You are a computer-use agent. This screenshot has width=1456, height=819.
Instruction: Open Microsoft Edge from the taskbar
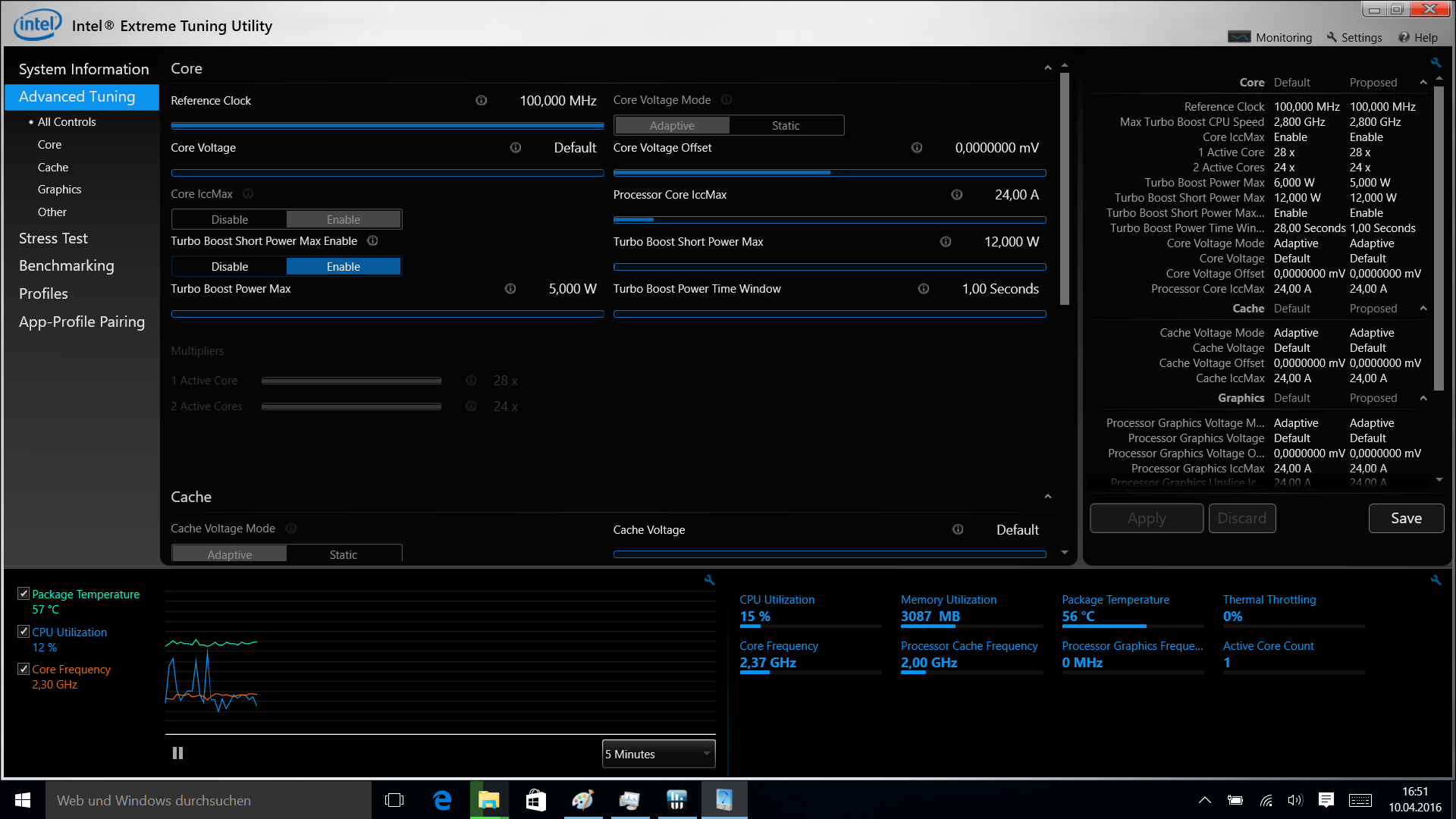coord(442,800)
